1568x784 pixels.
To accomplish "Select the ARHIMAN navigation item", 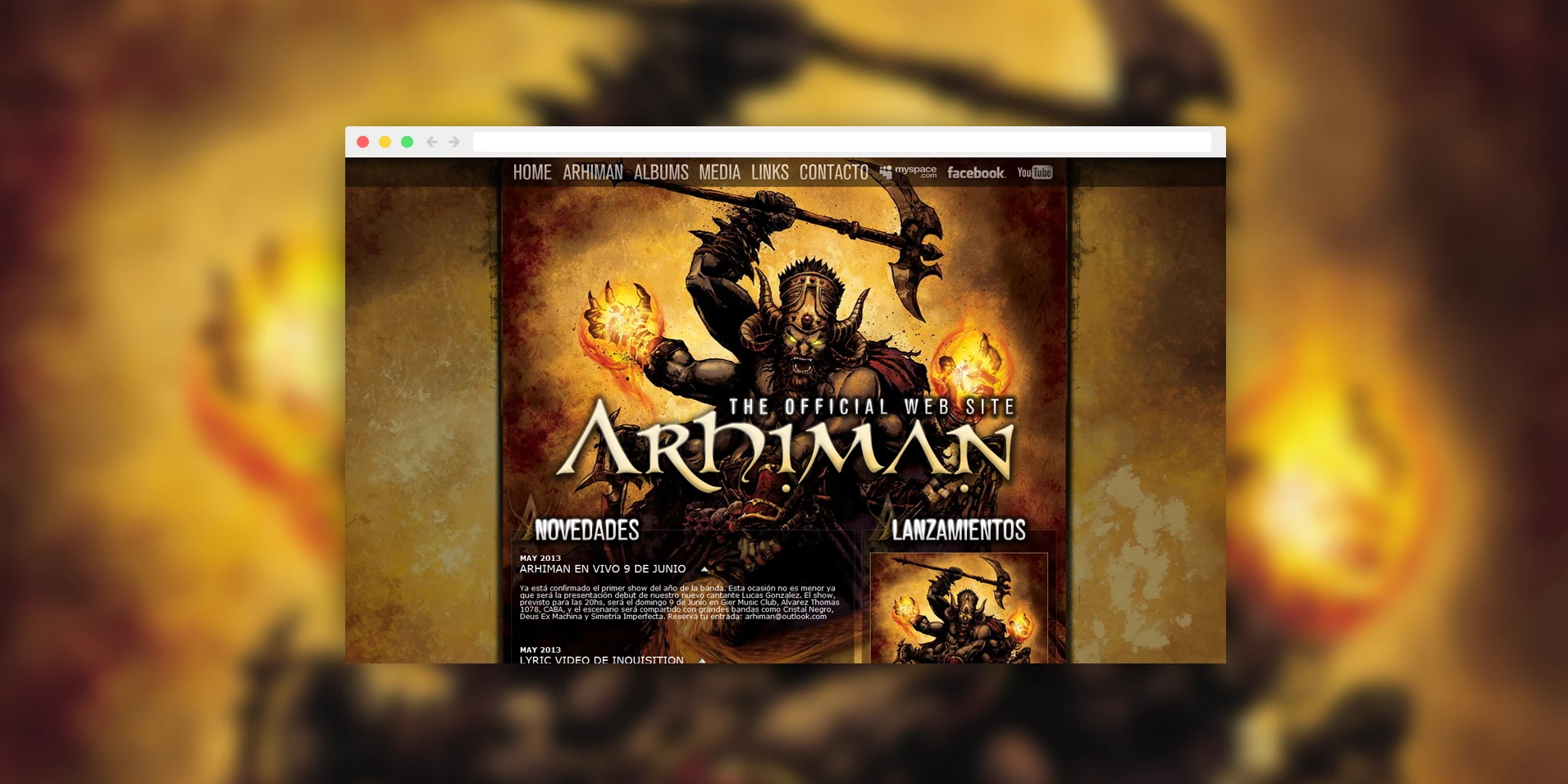I will [592, 173].
